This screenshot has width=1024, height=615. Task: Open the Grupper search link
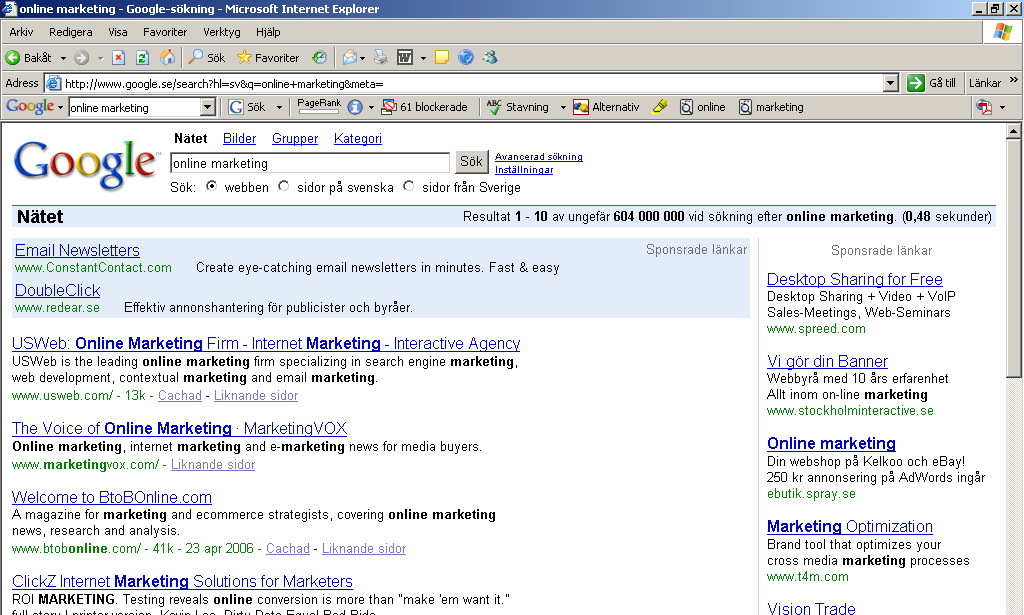click(x=295, y=138)
